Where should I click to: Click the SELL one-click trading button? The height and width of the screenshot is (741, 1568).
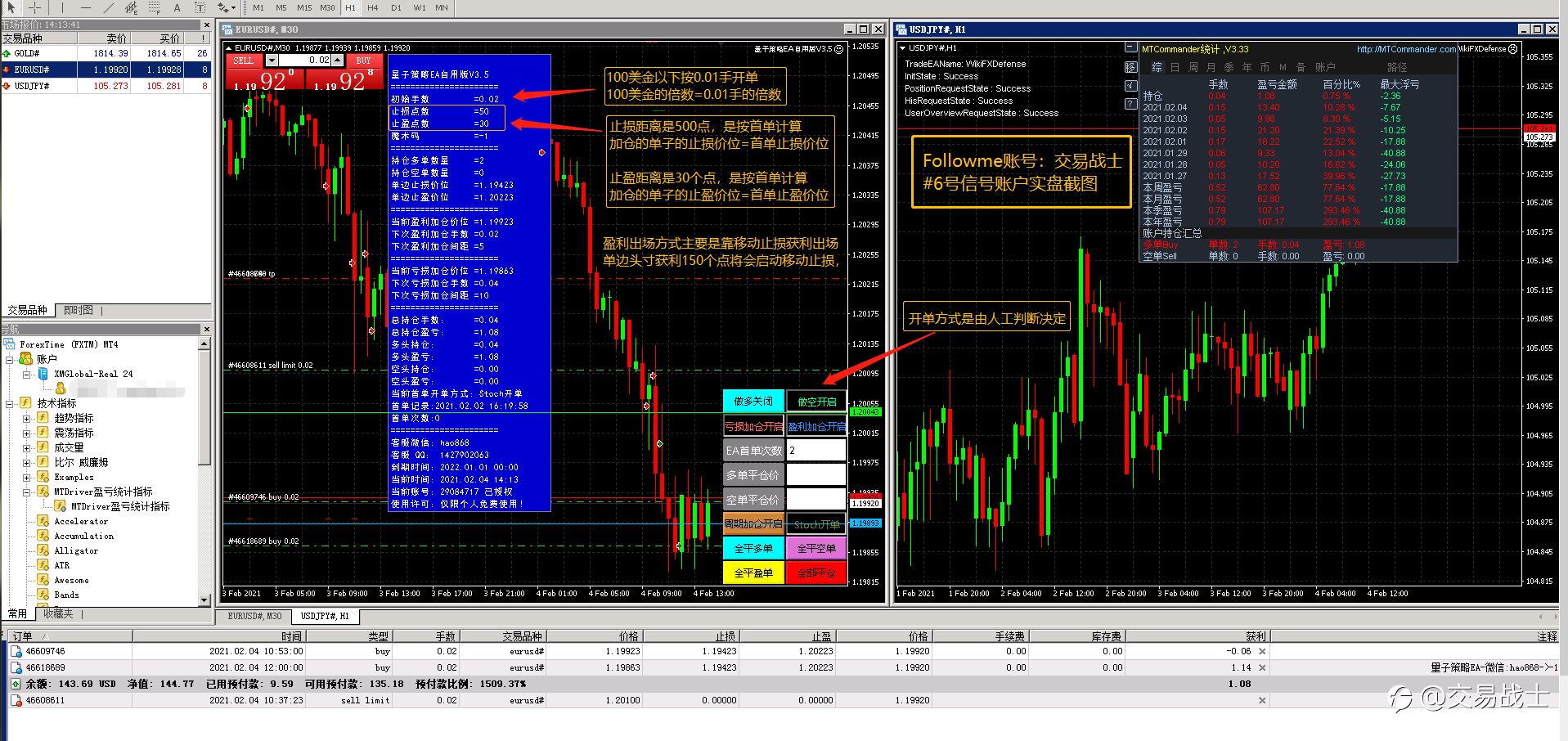244,61
